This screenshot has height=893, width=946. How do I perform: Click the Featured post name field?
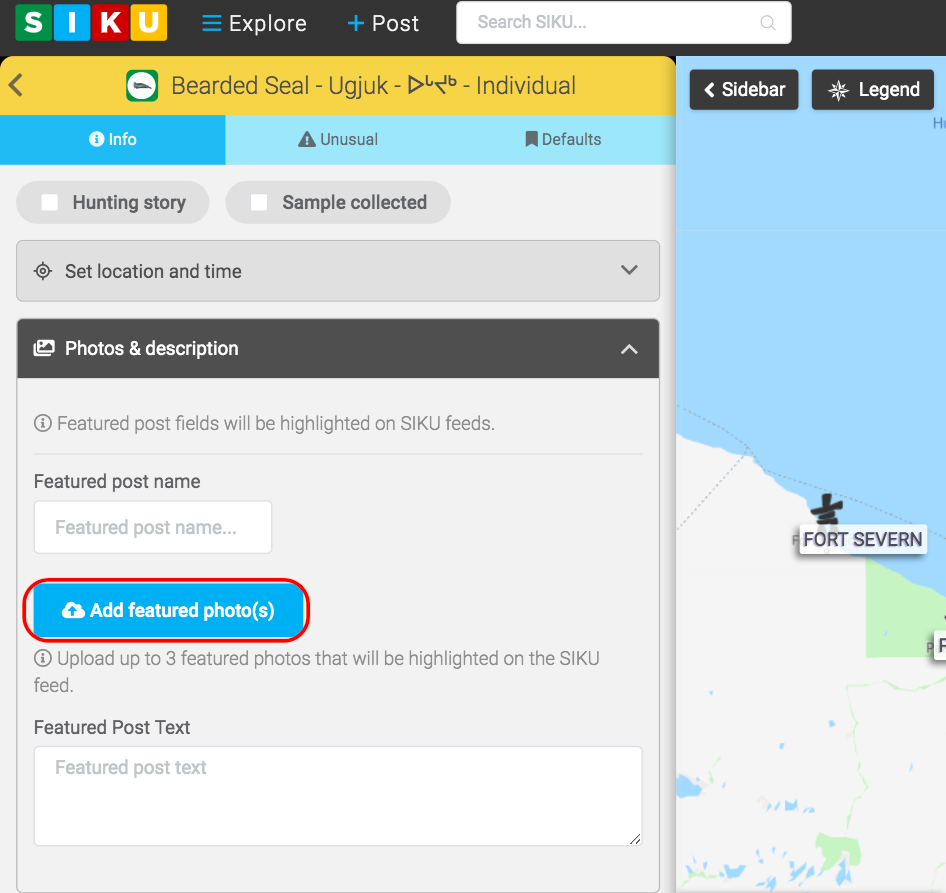pos(153,527)
